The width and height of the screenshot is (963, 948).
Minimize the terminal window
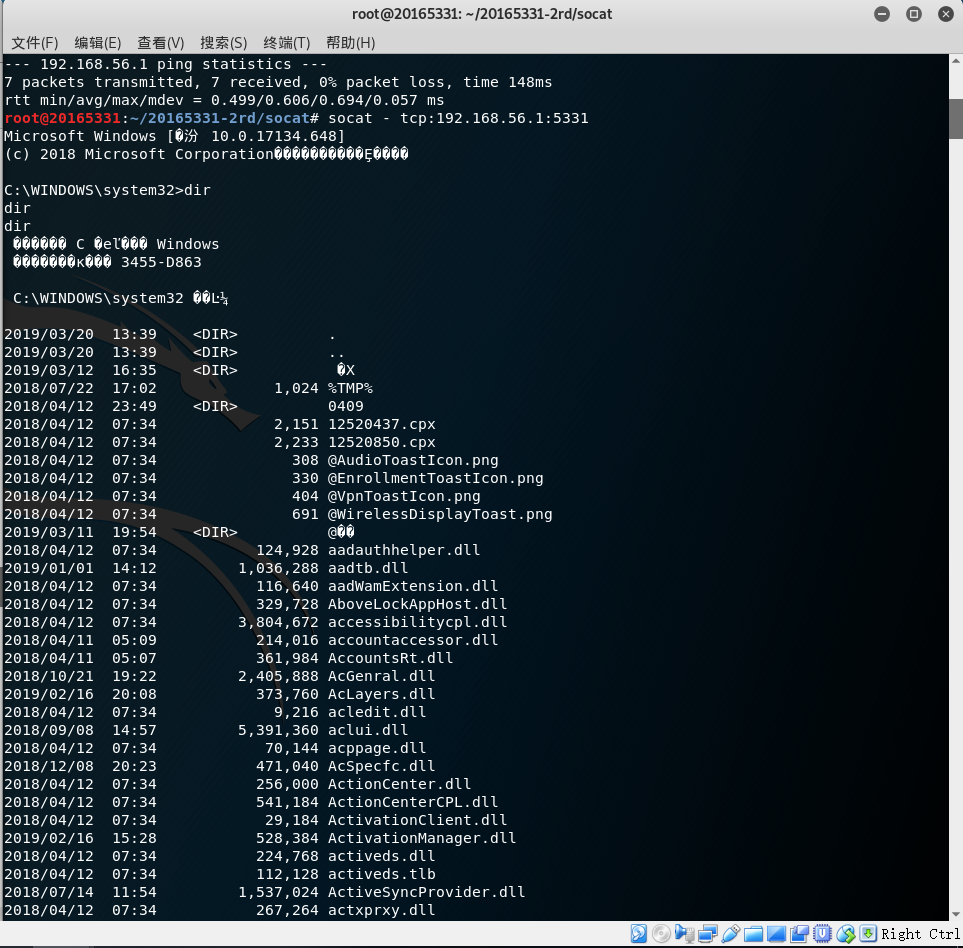[882, 14]
